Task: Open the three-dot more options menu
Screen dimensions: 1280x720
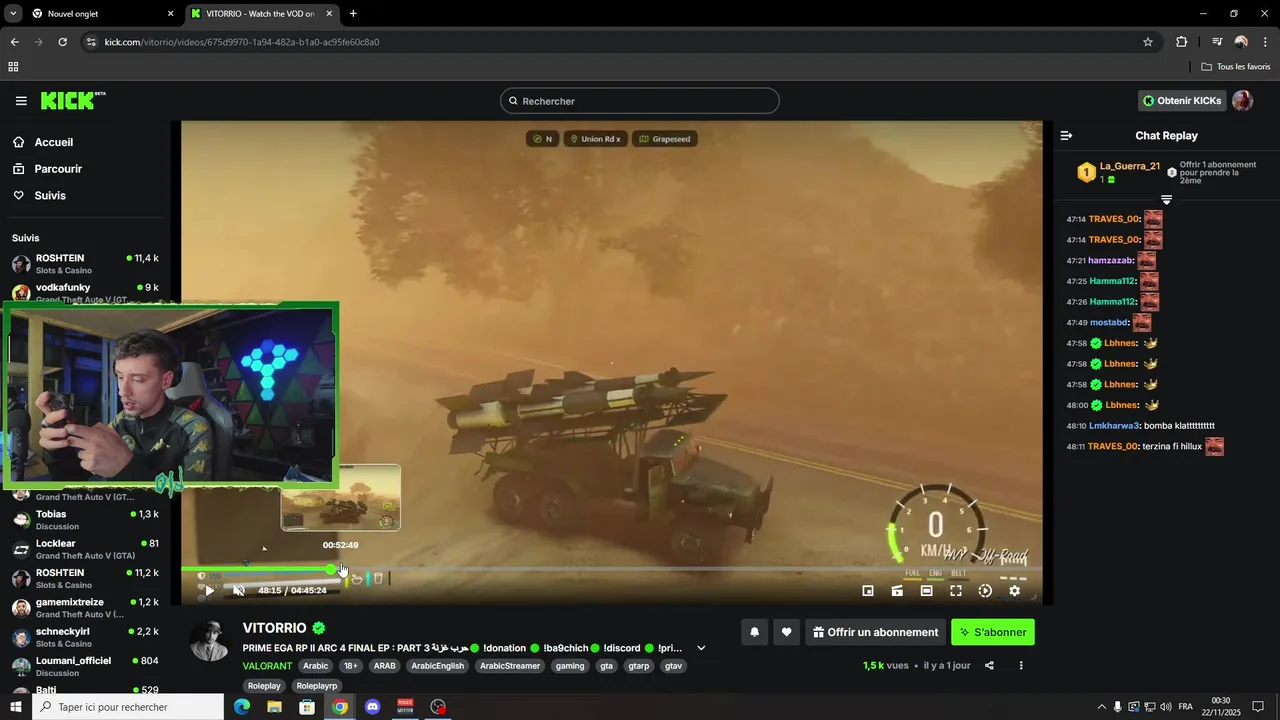Action: 1021,665
